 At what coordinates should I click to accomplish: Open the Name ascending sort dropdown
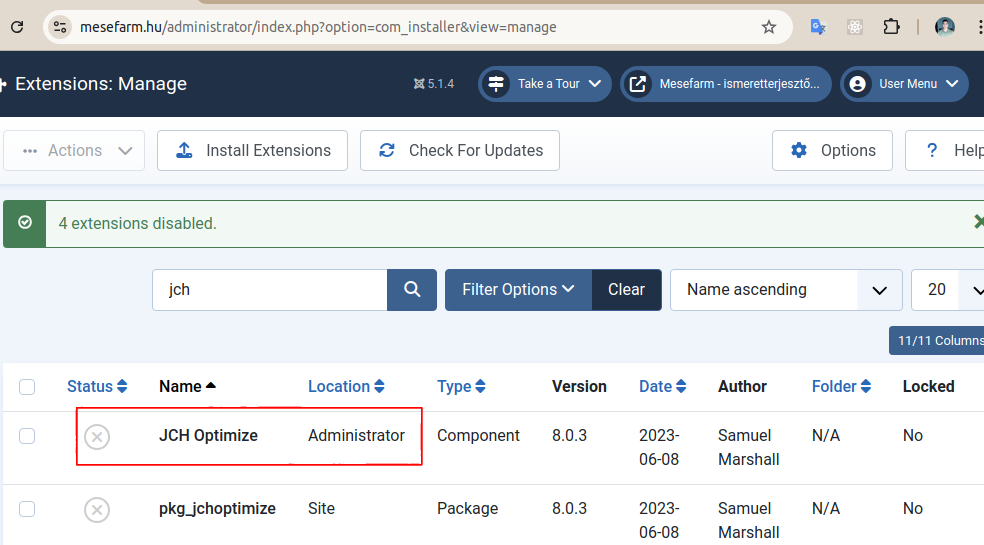786,289
